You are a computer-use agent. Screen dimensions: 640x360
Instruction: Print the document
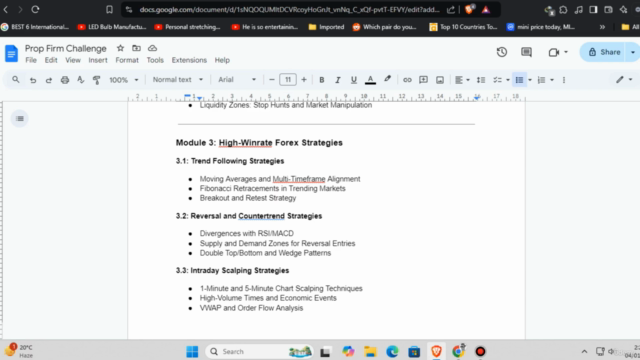tap(64, 80)
